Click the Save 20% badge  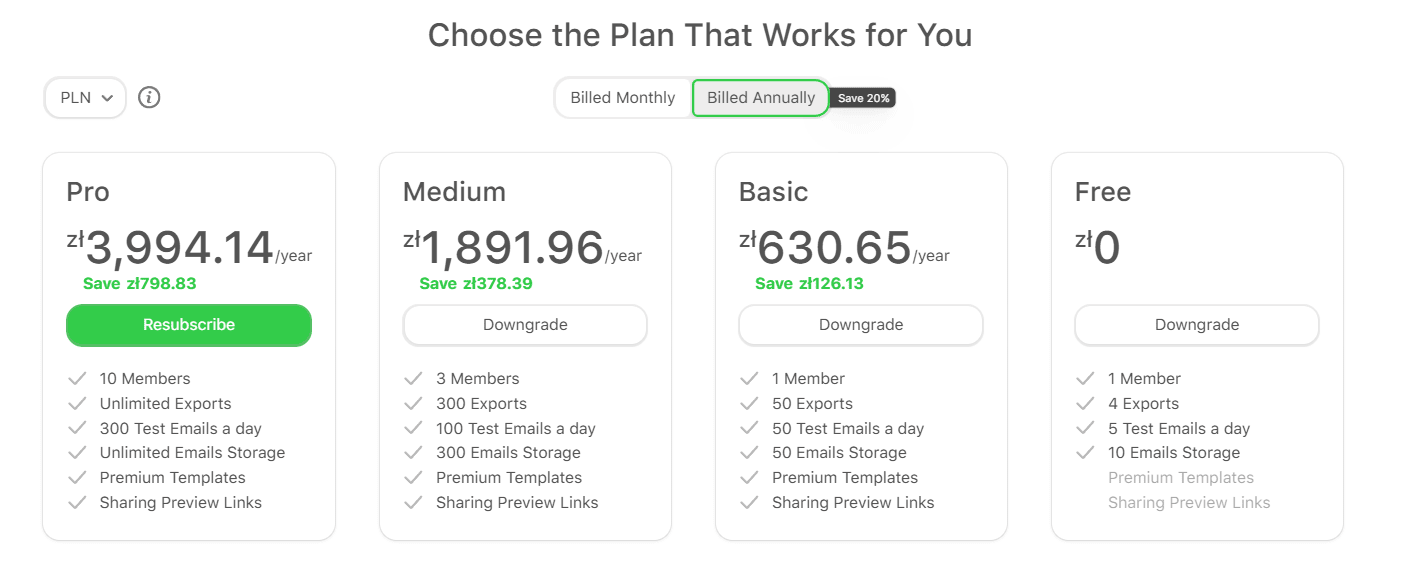click(863, 98)
